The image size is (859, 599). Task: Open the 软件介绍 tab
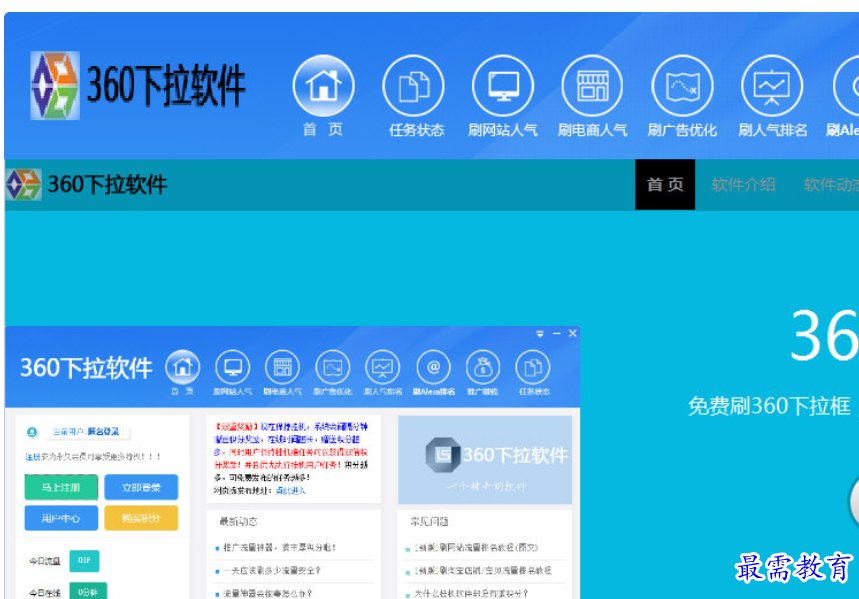pyautogui.click(x=743, y=185)
